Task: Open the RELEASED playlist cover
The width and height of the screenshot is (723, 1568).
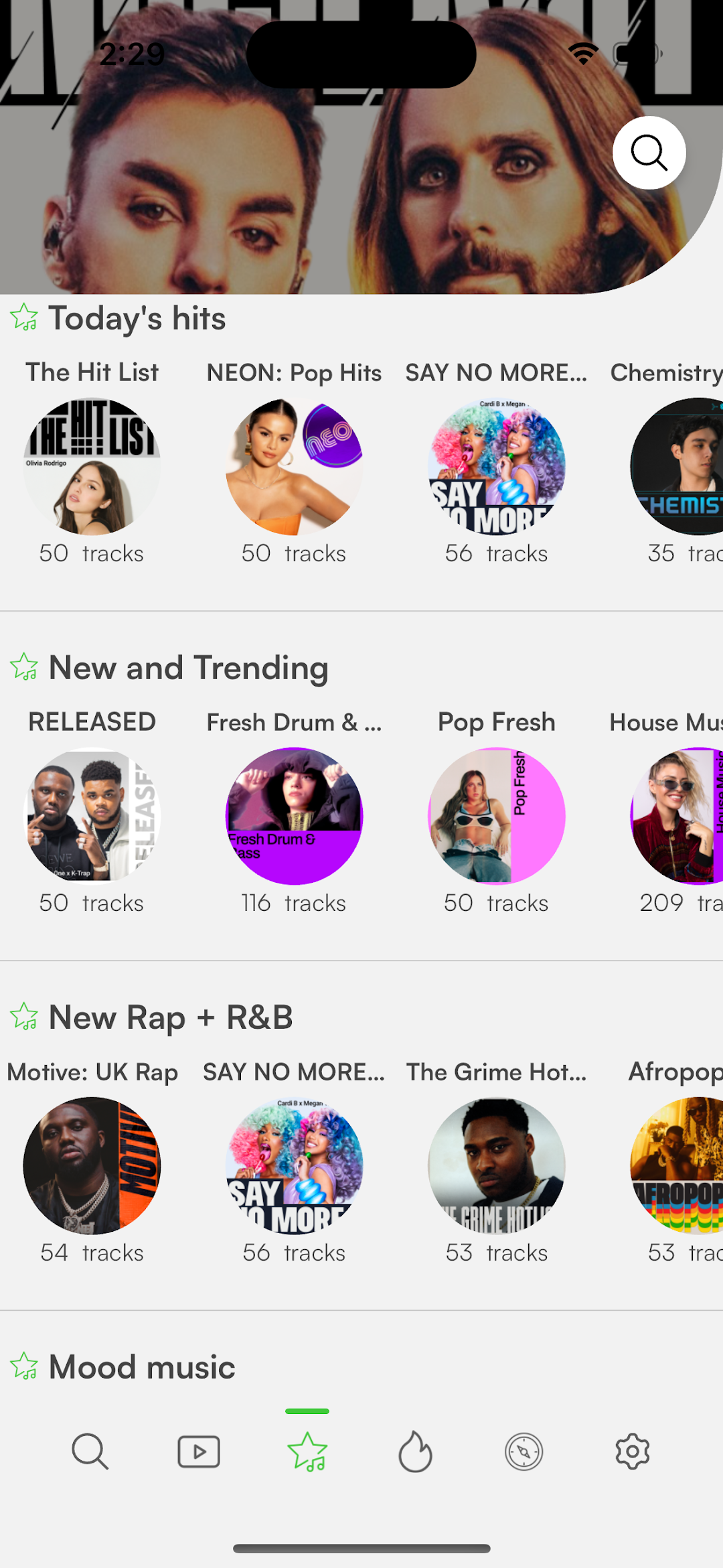Action: tap(92, 816)
